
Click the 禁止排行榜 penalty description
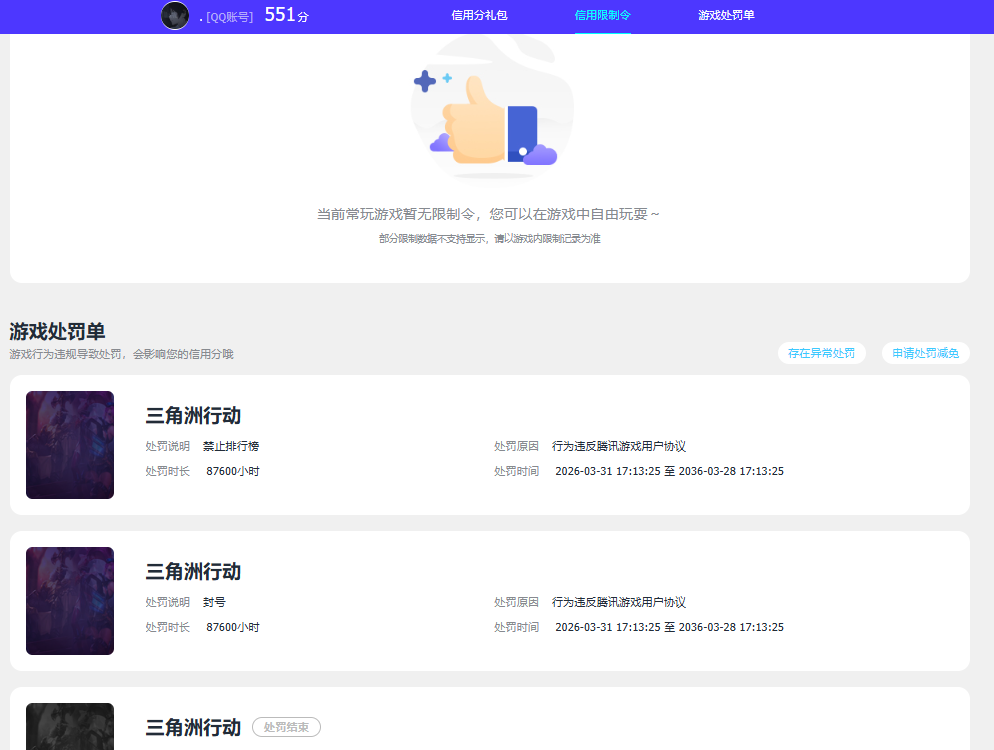click(231, 446)
